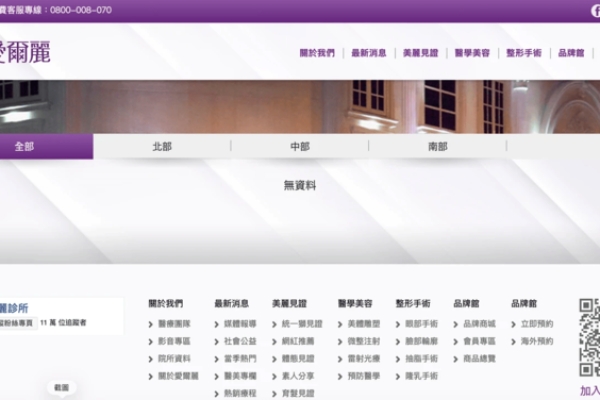The height and width of the screenshot is (400, 600).
Task: Open the 眼部手術 footer link
Action: [421, 324]
